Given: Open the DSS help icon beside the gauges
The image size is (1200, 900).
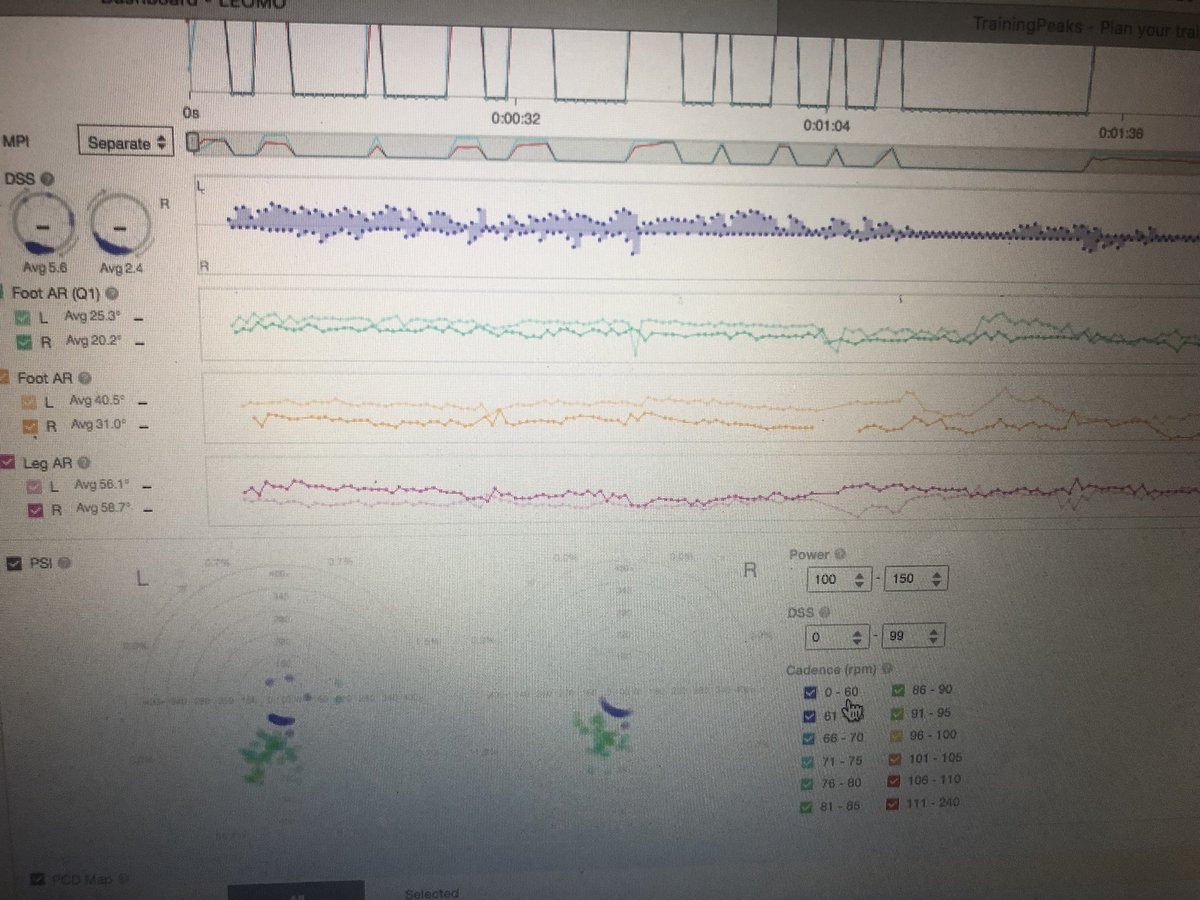Looking at the screenshot, I should 47,178.
